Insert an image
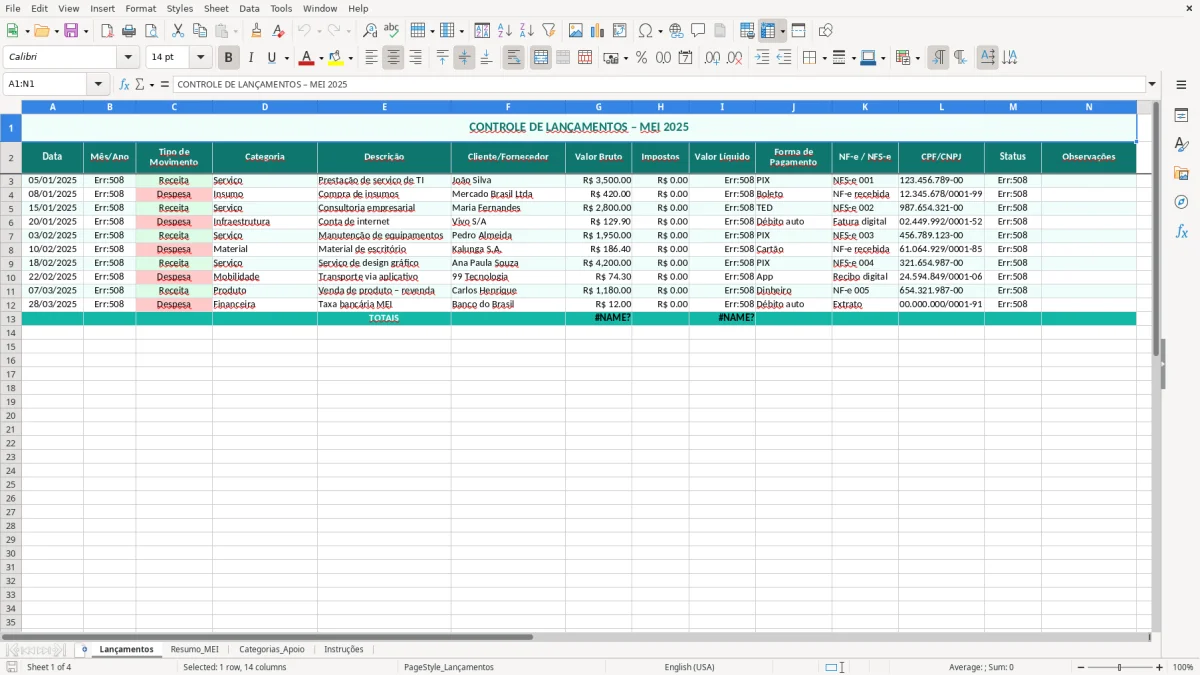The image size is (1200, 675). [576, 31]
